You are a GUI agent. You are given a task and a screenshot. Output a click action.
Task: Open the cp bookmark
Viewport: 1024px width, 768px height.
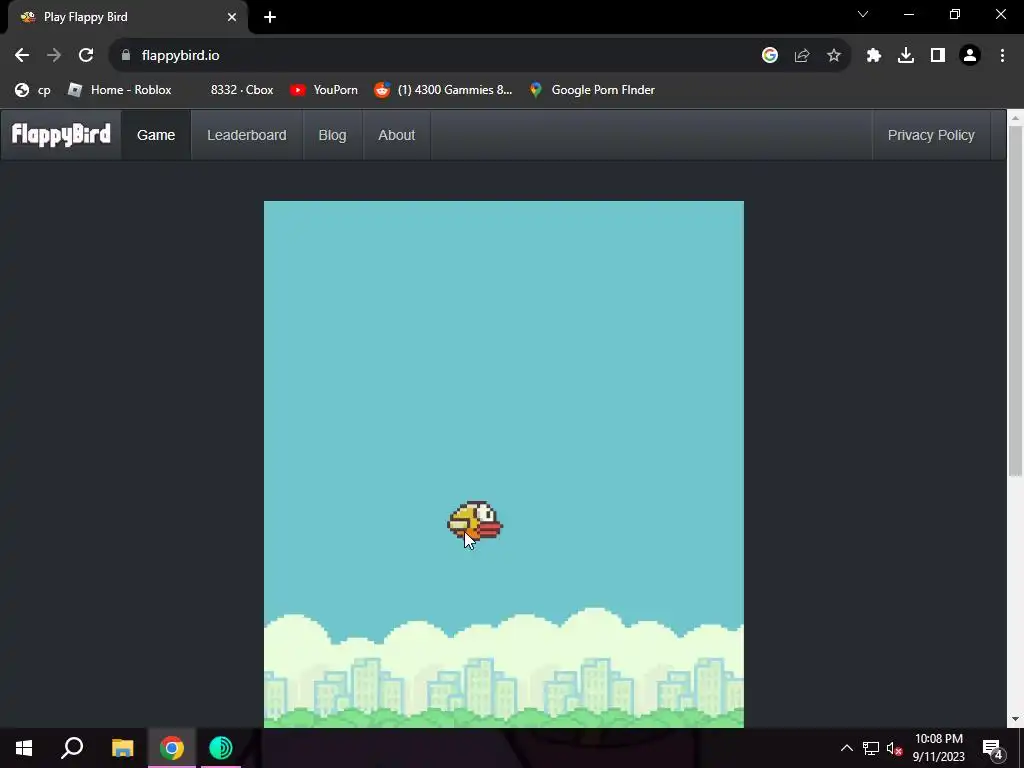pyautogui.click(x=33, y=90)
